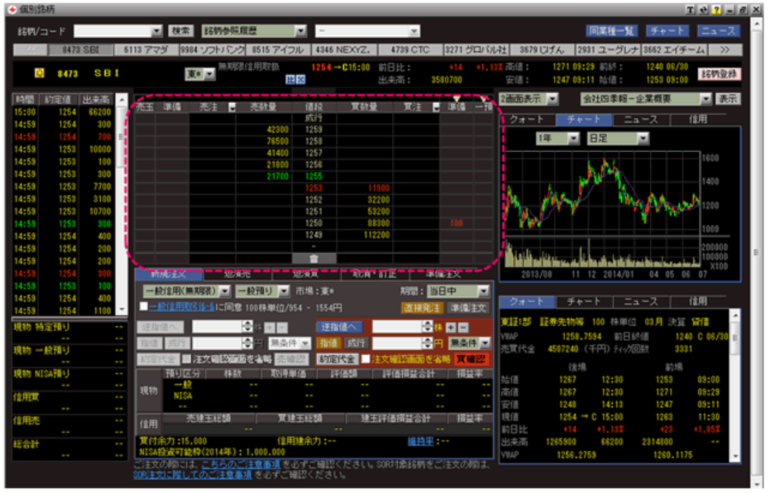768x493 pixels.
Task: Click the T font icon in title bar
Action: coord(690,9)
